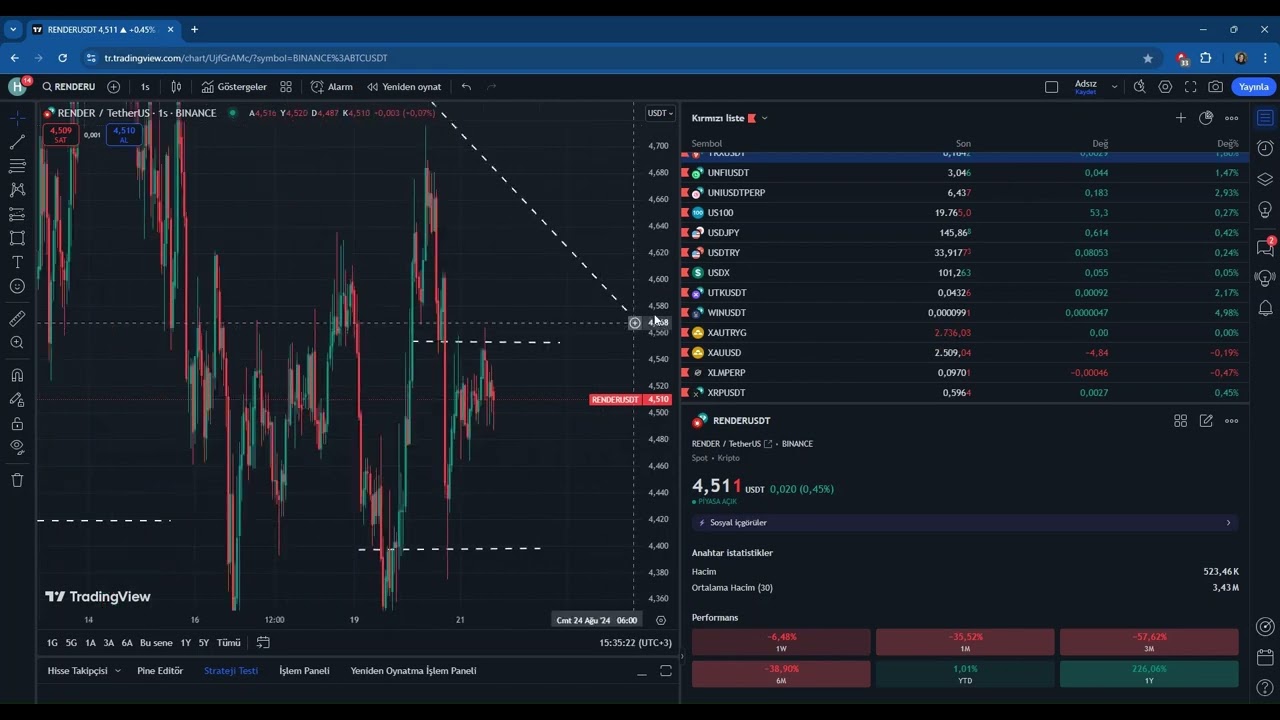Open the Sosyal içgörüler expander
1280x720 pixels.
[x=965, y=523]
